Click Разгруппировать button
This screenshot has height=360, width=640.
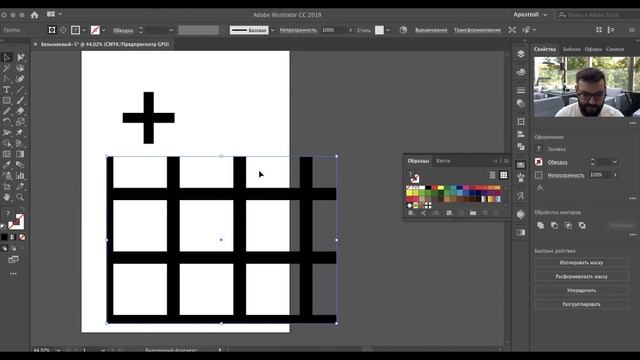click(x=581, y=304)
